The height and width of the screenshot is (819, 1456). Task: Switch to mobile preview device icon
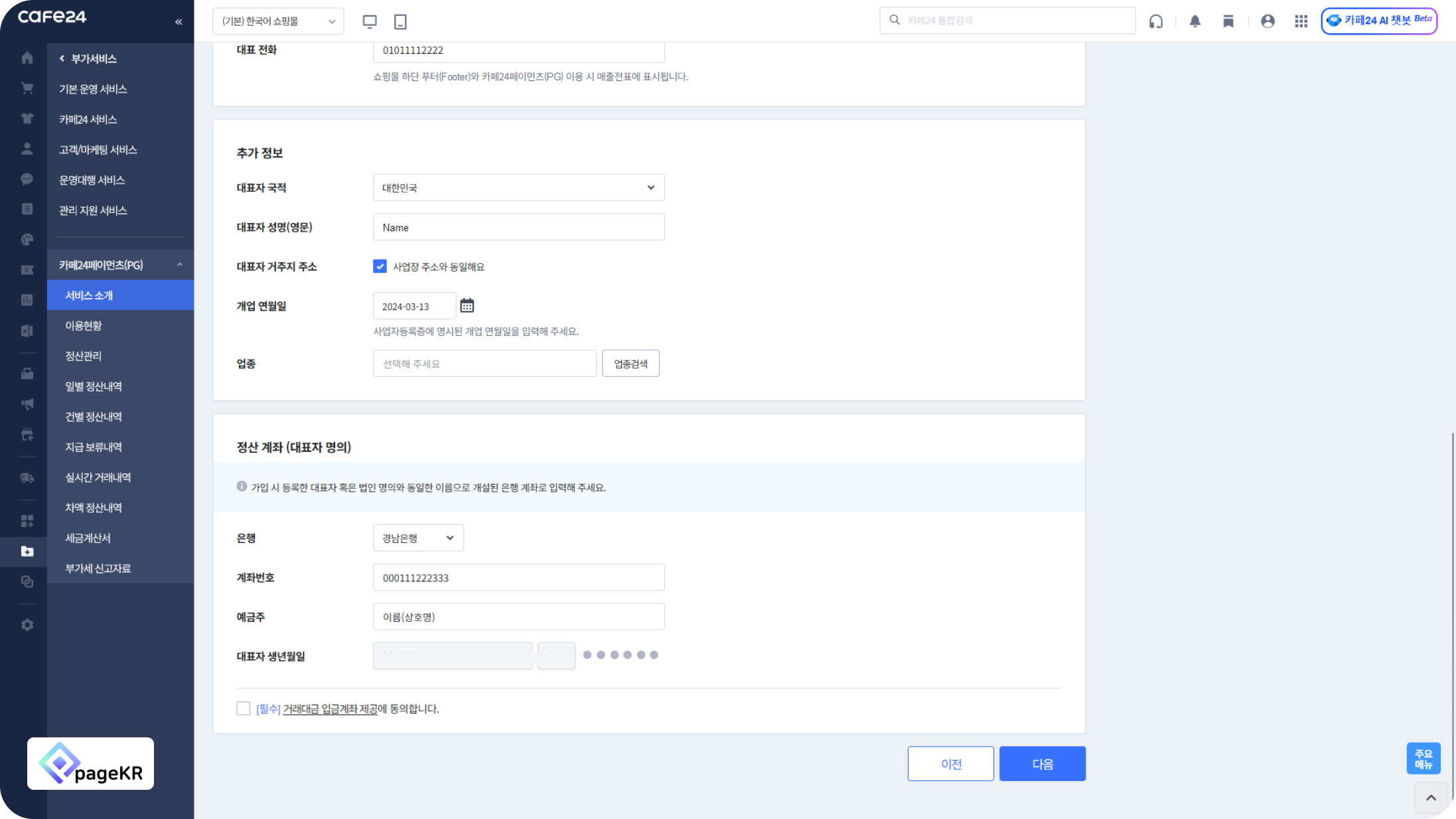(x=400, y=21)
